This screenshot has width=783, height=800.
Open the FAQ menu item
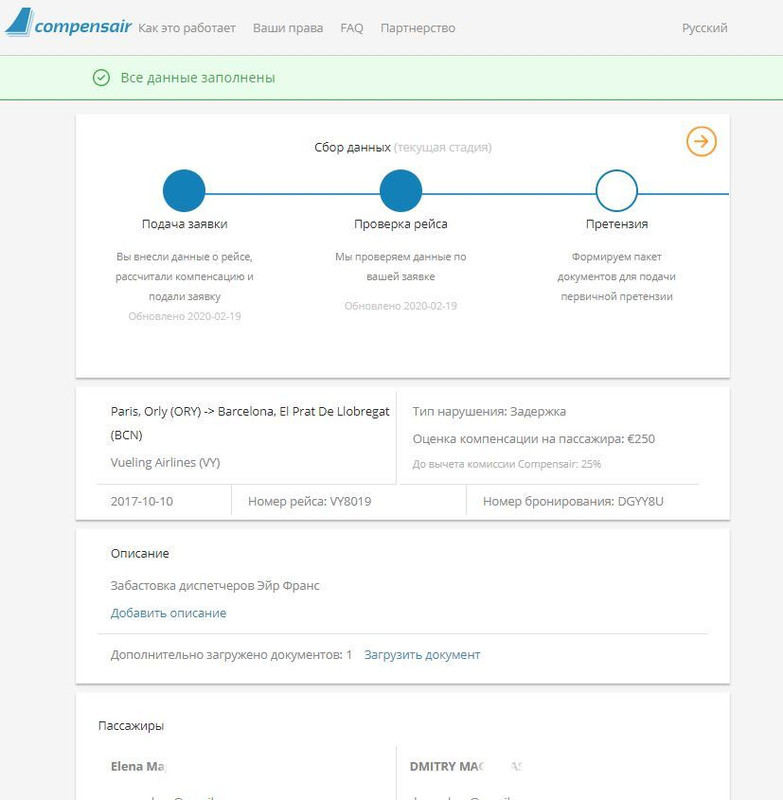point(351,28)
